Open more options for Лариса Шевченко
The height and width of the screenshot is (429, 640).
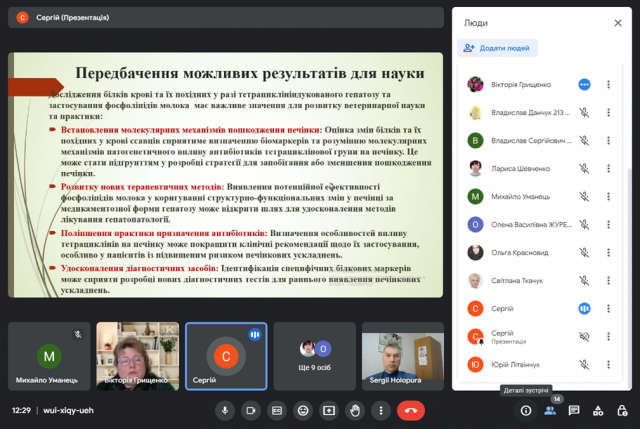608,169
